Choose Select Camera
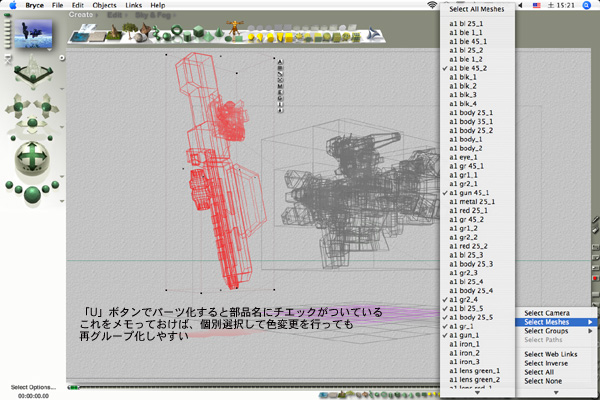This screenshot has width=600, height=400. point(556,313)
